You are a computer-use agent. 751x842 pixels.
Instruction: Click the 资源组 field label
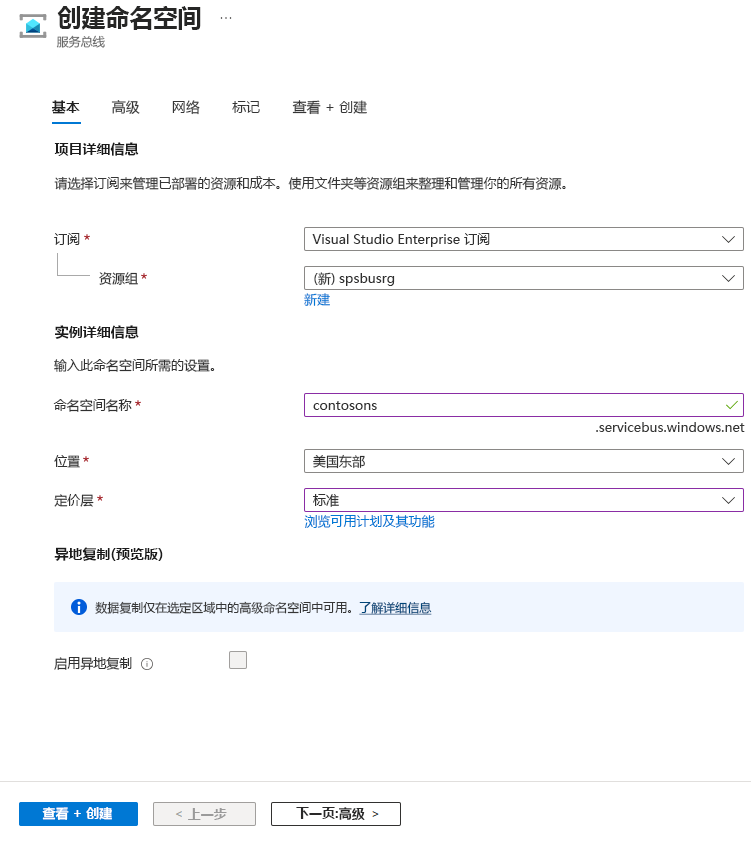coord(119,279)
